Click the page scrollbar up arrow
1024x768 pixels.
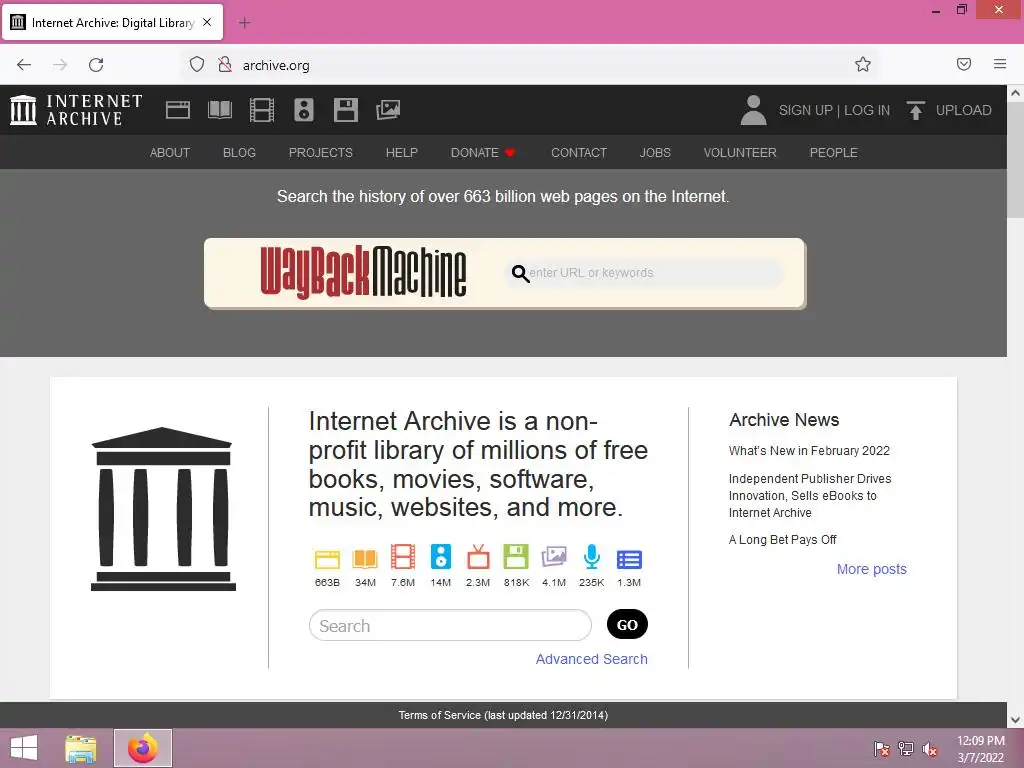coord(1015,93)
